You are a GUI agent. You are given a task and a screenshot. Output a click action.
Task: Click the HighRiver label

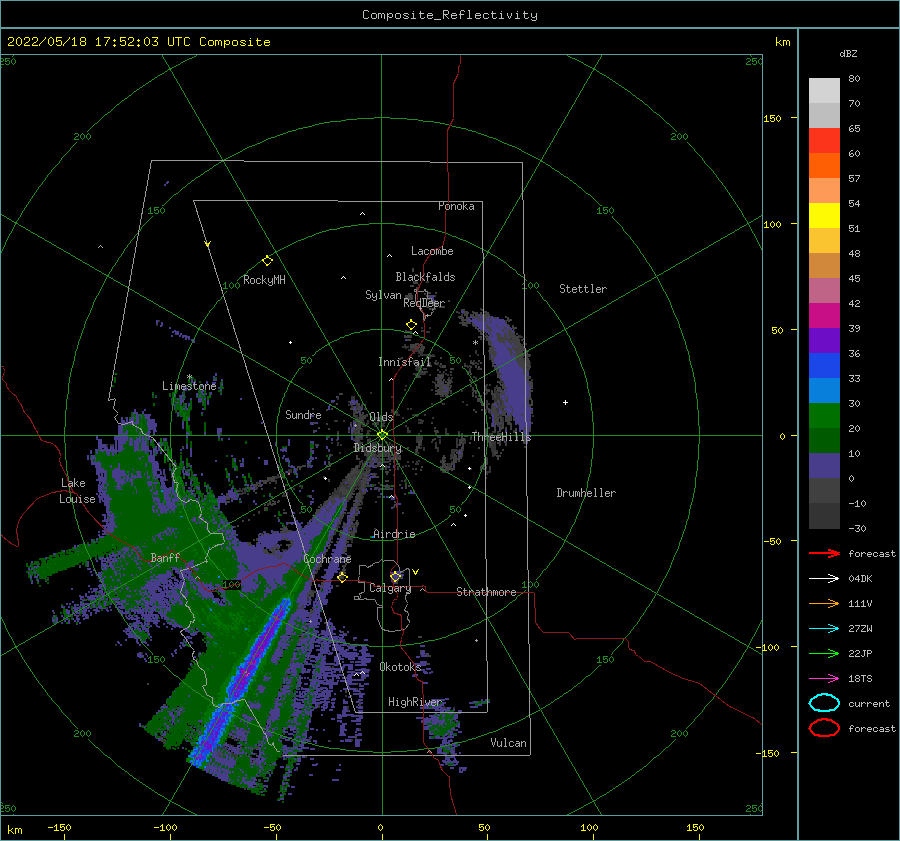pyautogui.click(x=415, y=702)
